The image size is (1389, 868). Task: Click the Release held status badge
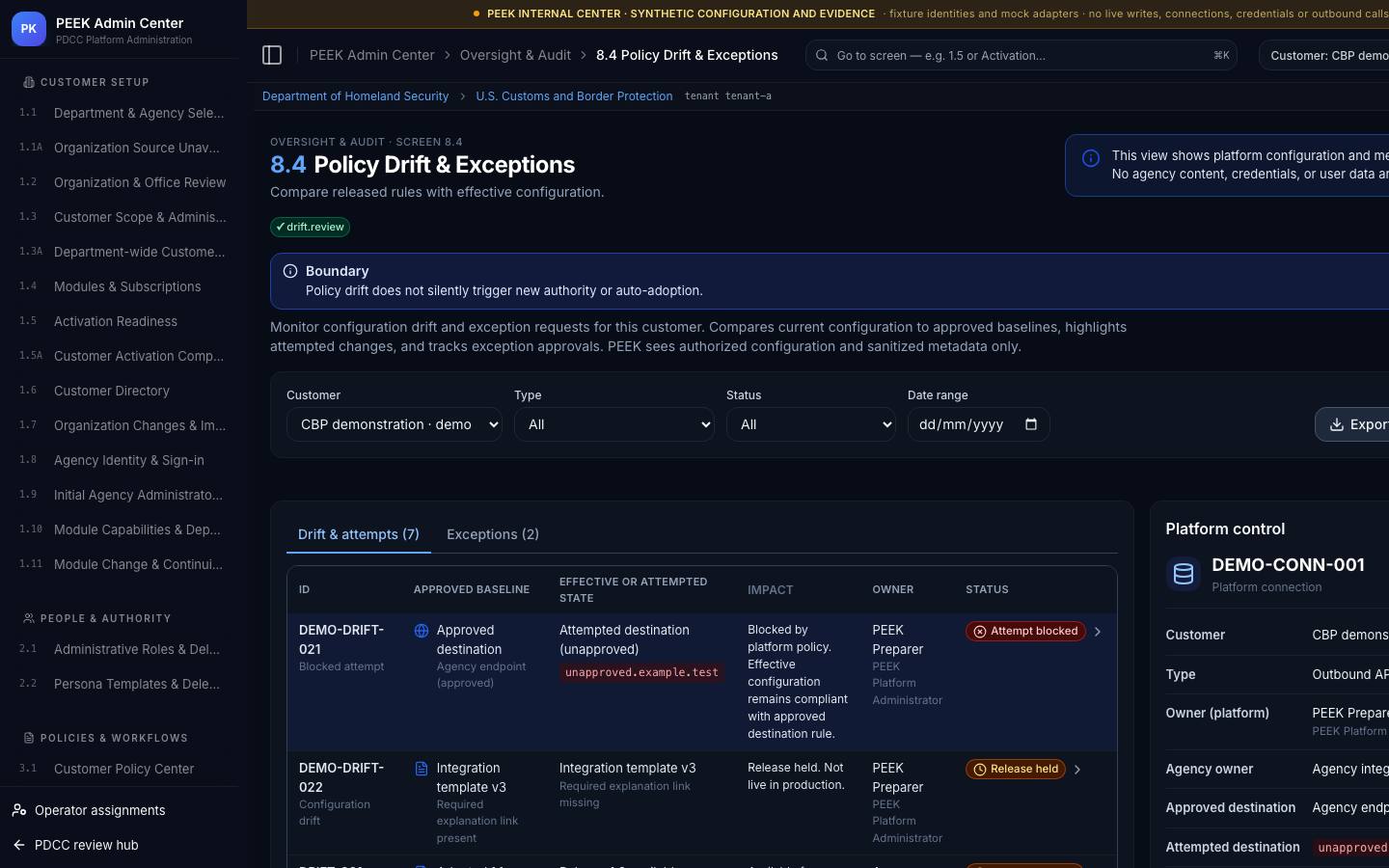[1016, 769]
